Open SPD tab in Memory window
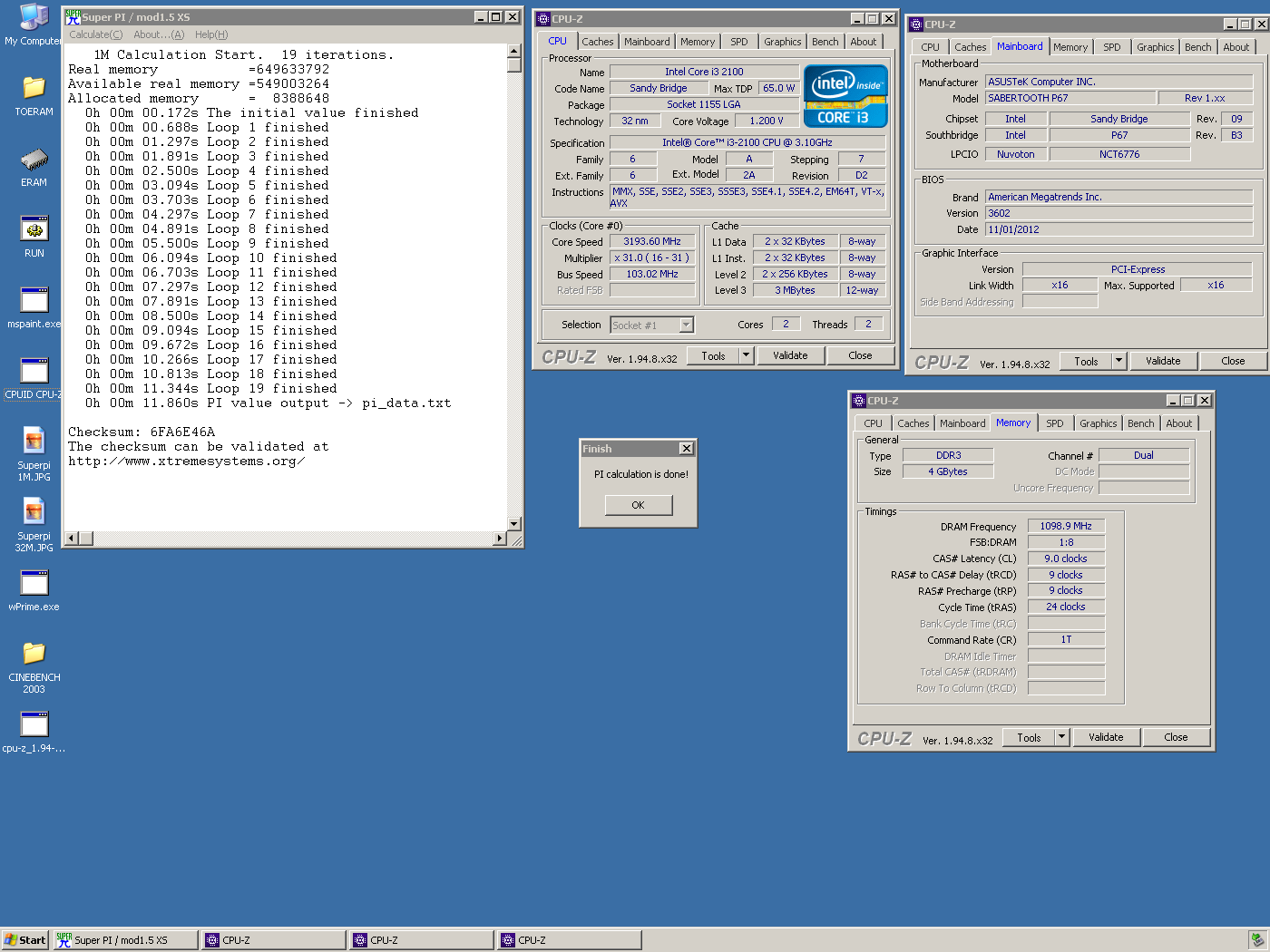Screen dimensions: 1270x952 [x=1055, y=423]
